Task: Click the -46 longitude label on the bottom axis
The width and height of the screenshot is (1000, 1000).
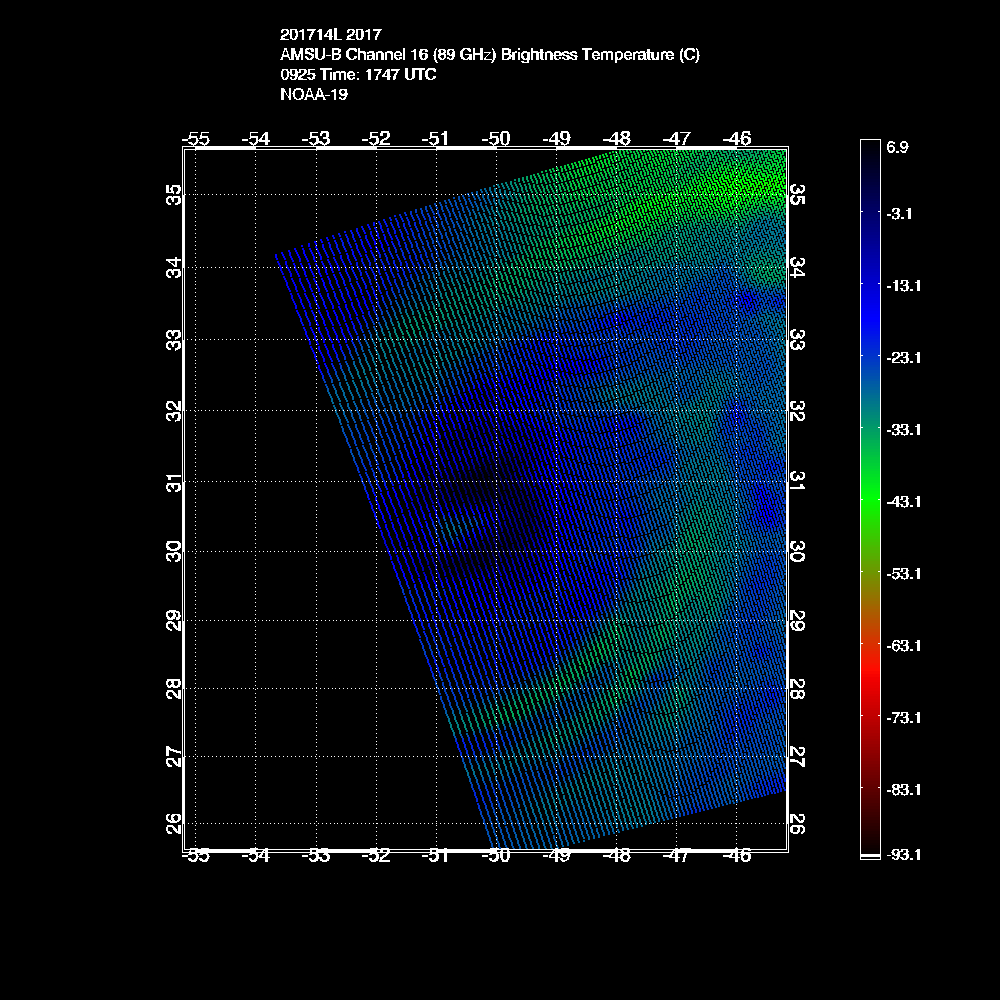Action: tap(737, 856)
